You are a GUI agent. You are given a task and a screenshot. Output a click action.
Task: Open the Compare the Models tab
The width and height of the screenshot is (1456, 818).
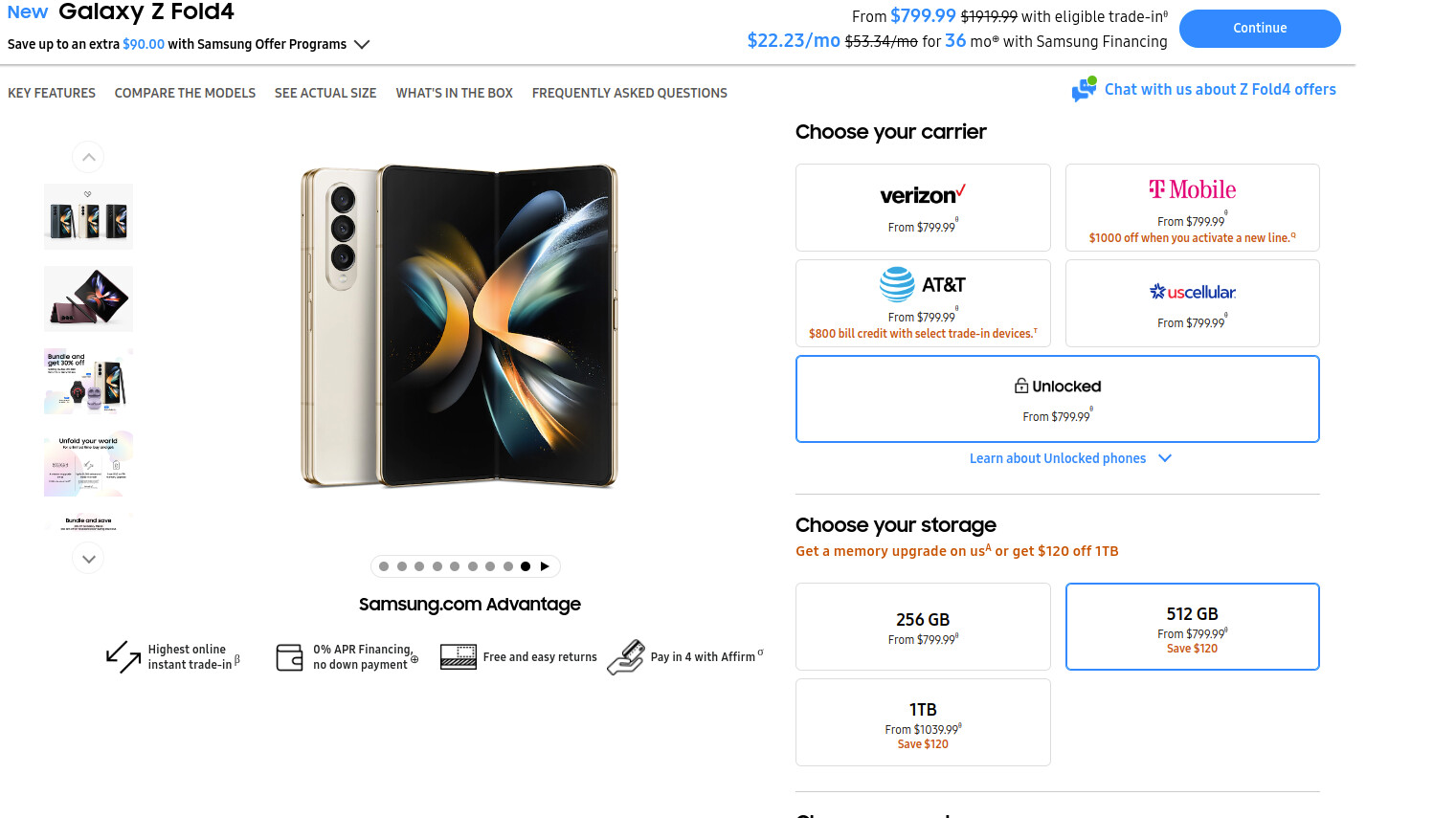coord(185,93)
